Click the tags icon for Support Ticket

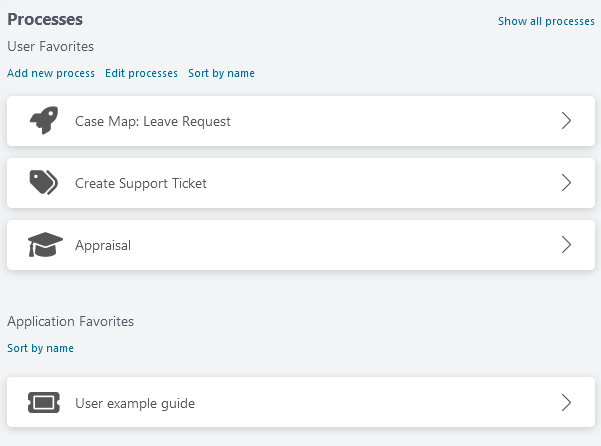pyautogui.click(x=43, y=183)
